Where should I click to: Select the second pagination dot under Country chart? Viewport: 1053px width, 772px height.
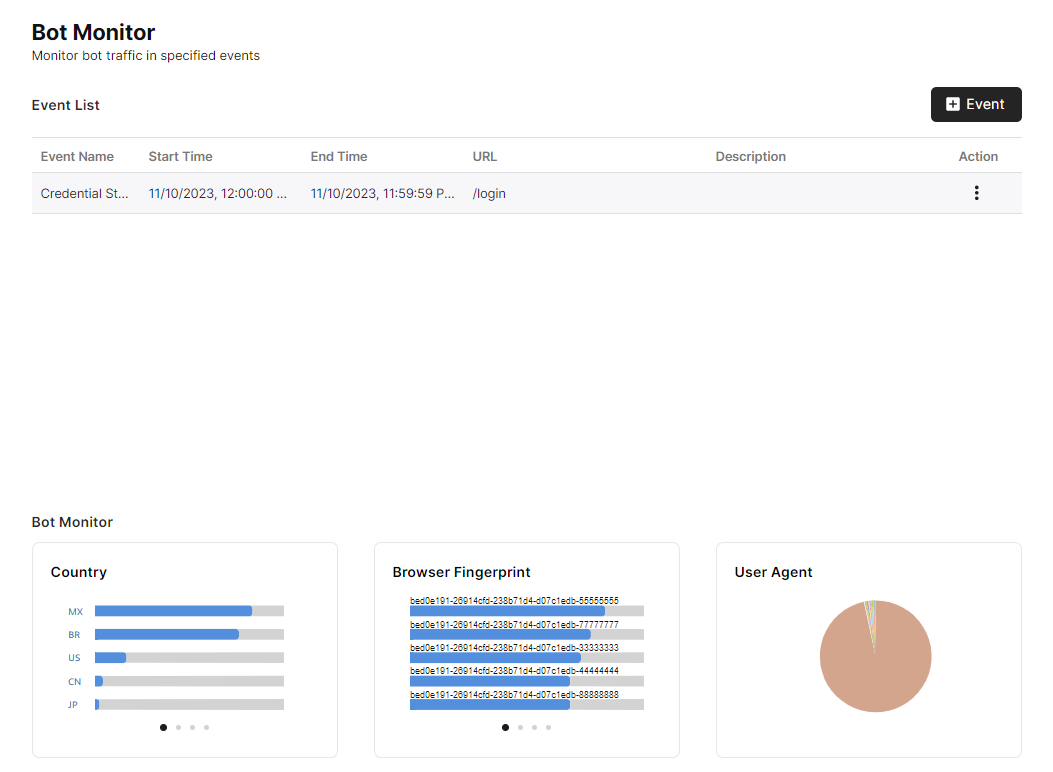[x=178, y=727]
